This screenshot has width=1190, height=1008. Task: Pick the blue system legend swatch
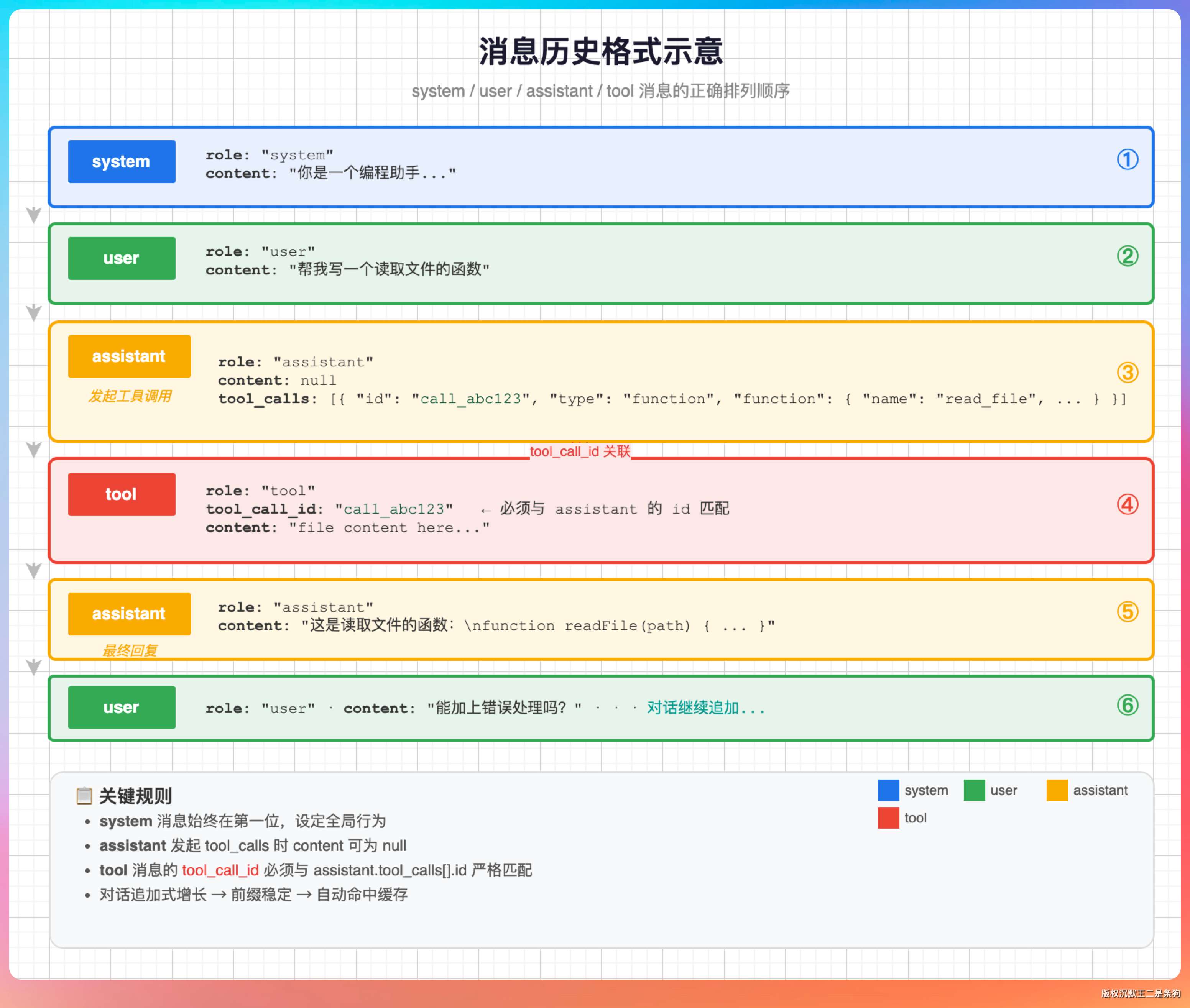point(888,790)
